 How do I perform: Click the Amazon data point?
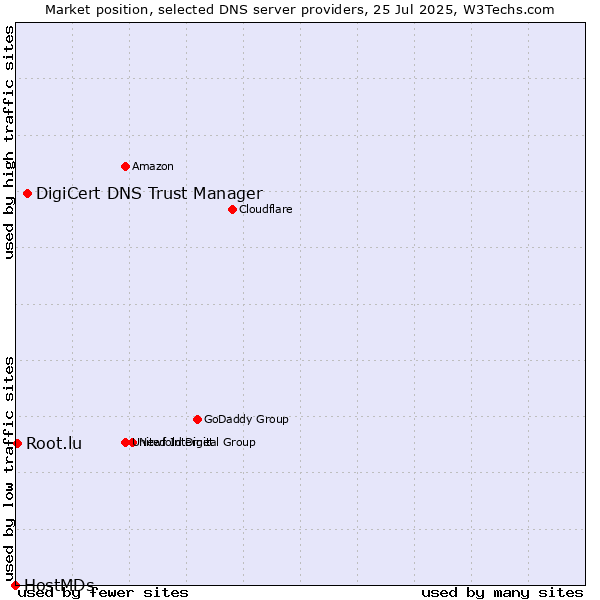click(x=125, y=166)
